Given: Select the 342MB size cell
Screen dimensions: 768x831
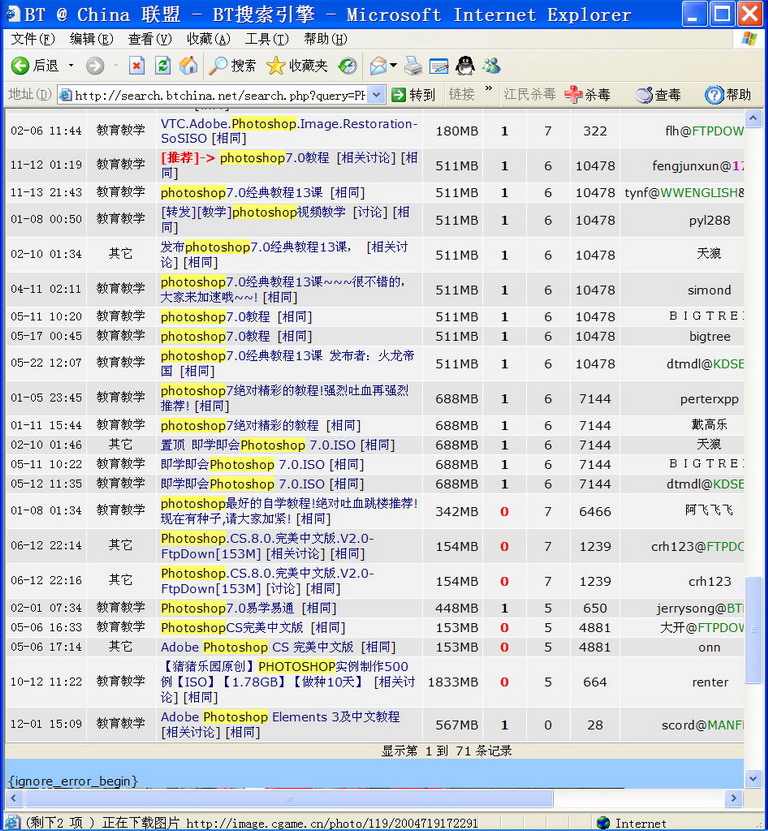Looking at the screenshot, I should 457,511.
